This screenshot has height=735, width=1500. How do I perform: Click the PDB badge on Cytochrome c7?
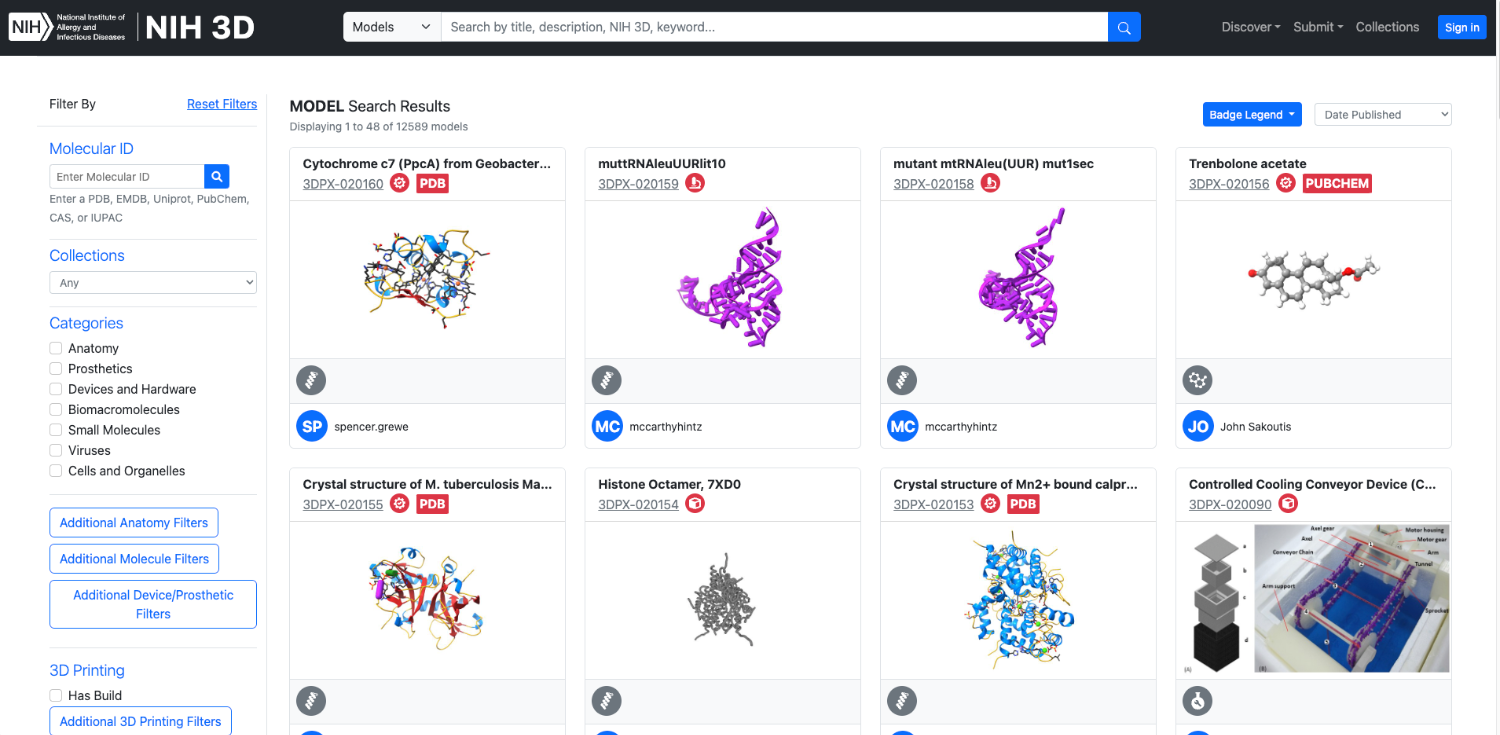[x=432, y=184]
